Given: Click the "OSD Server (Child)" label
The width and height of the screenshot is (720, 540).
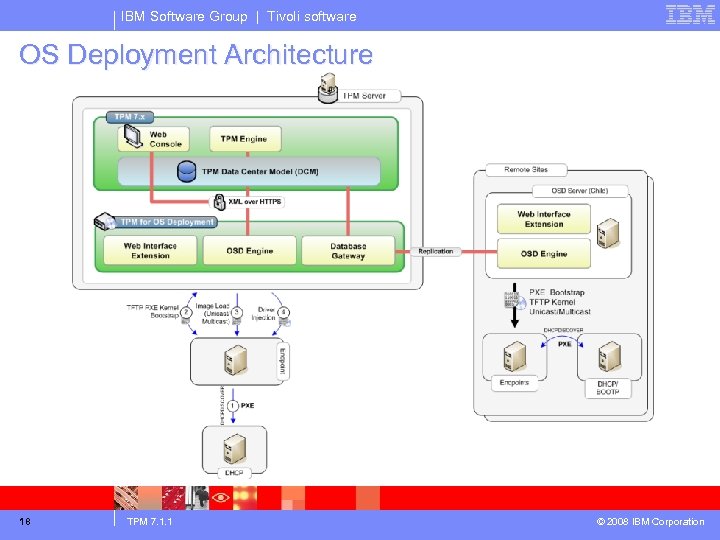Looking at the screenshot, I should pos(579,191).
